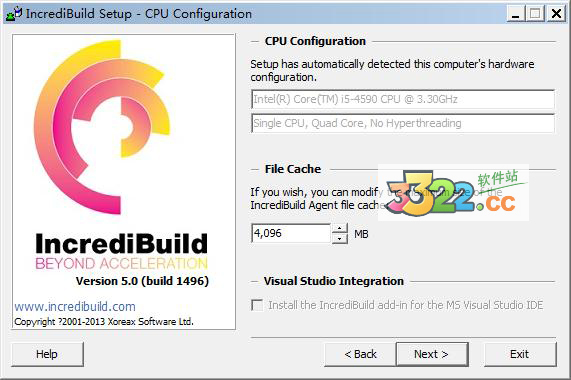Click the Help button
Screen dimensions: 571x380
point(47,354)
